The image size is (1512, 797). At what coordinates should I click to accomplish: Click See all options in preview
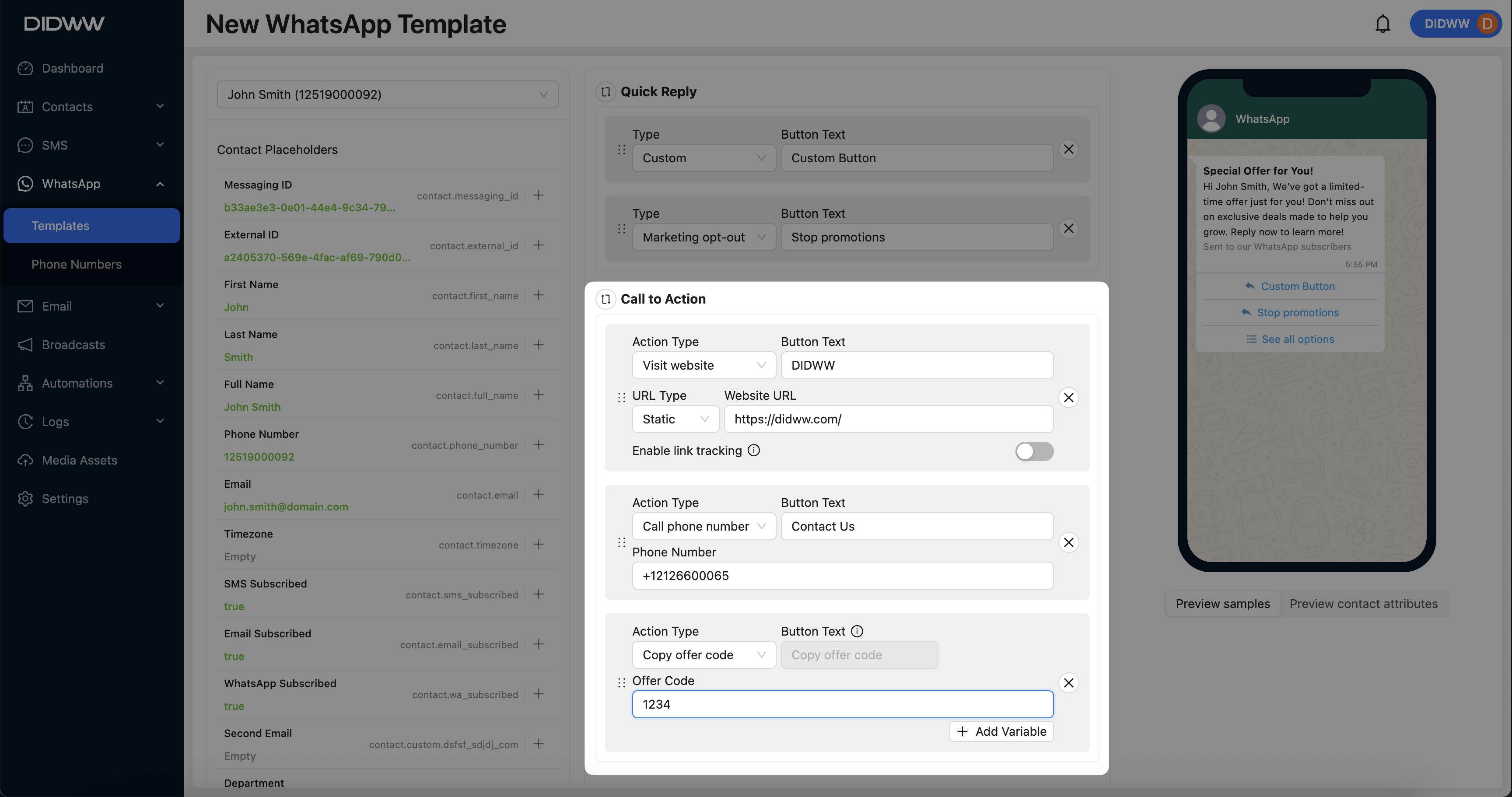coord(1290,339)
